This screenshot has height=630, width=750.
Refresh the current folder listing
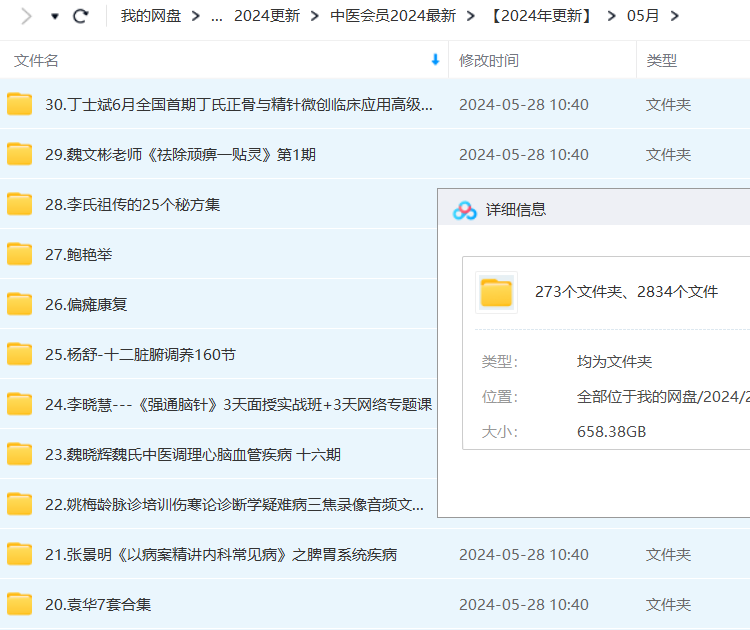point(81,16)
